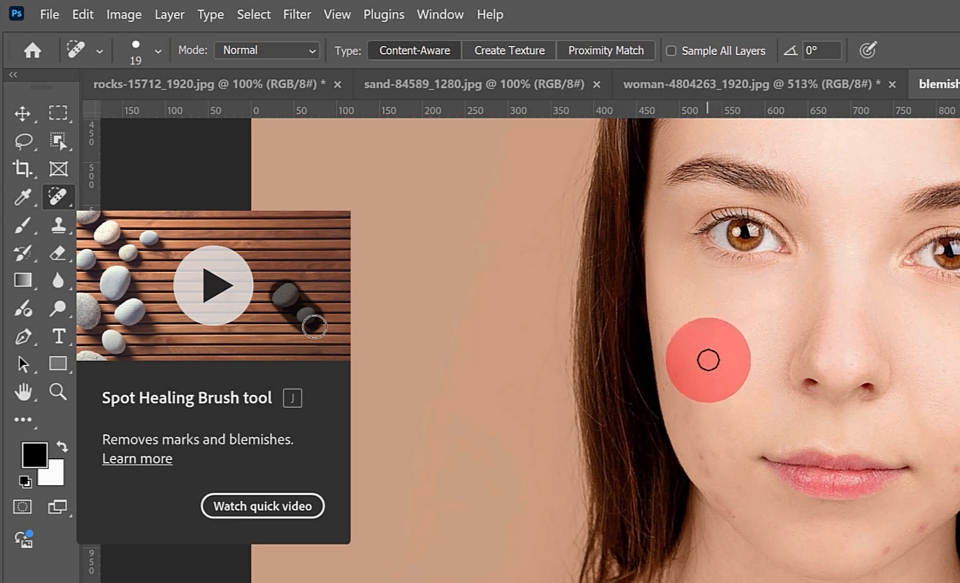
Task: Open the Layer menu
Action: point(170,14)
